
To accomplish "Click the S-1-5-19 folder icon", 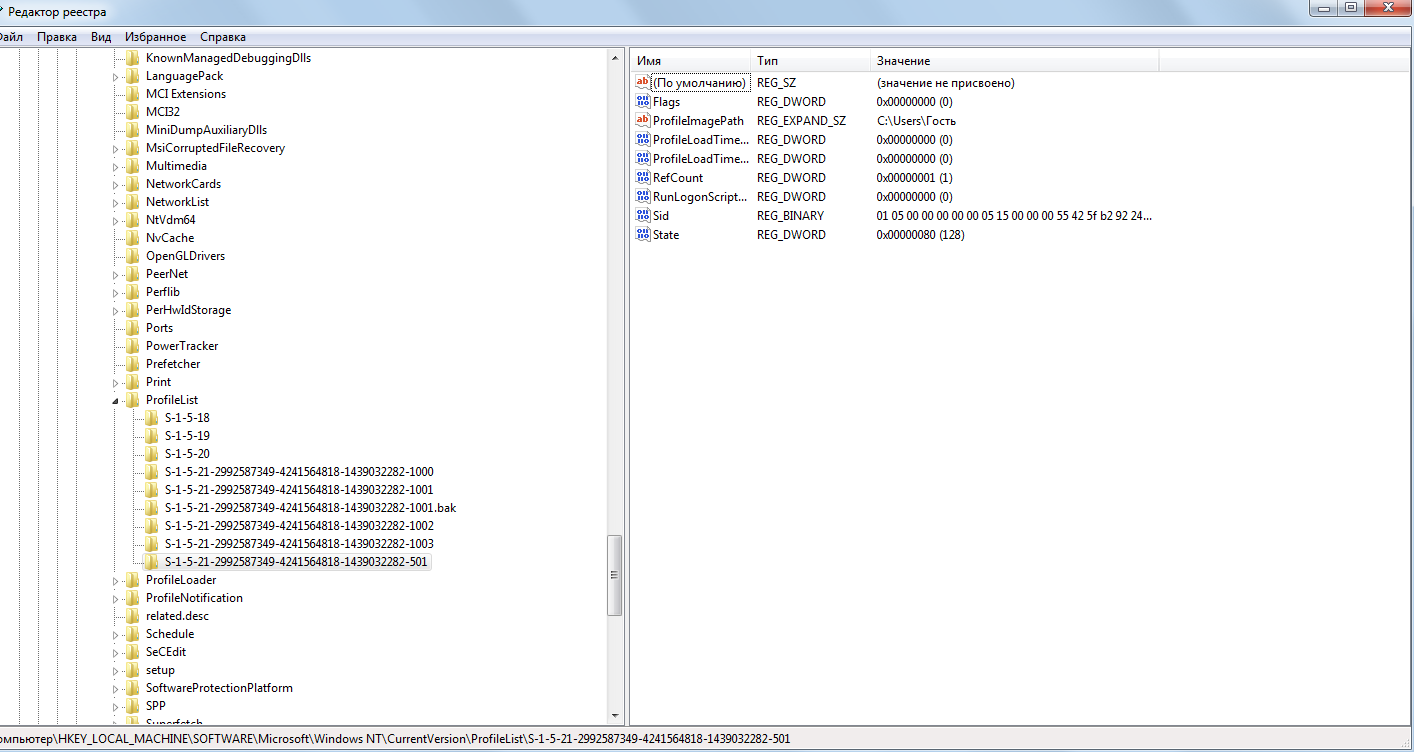I will (151, 436).
